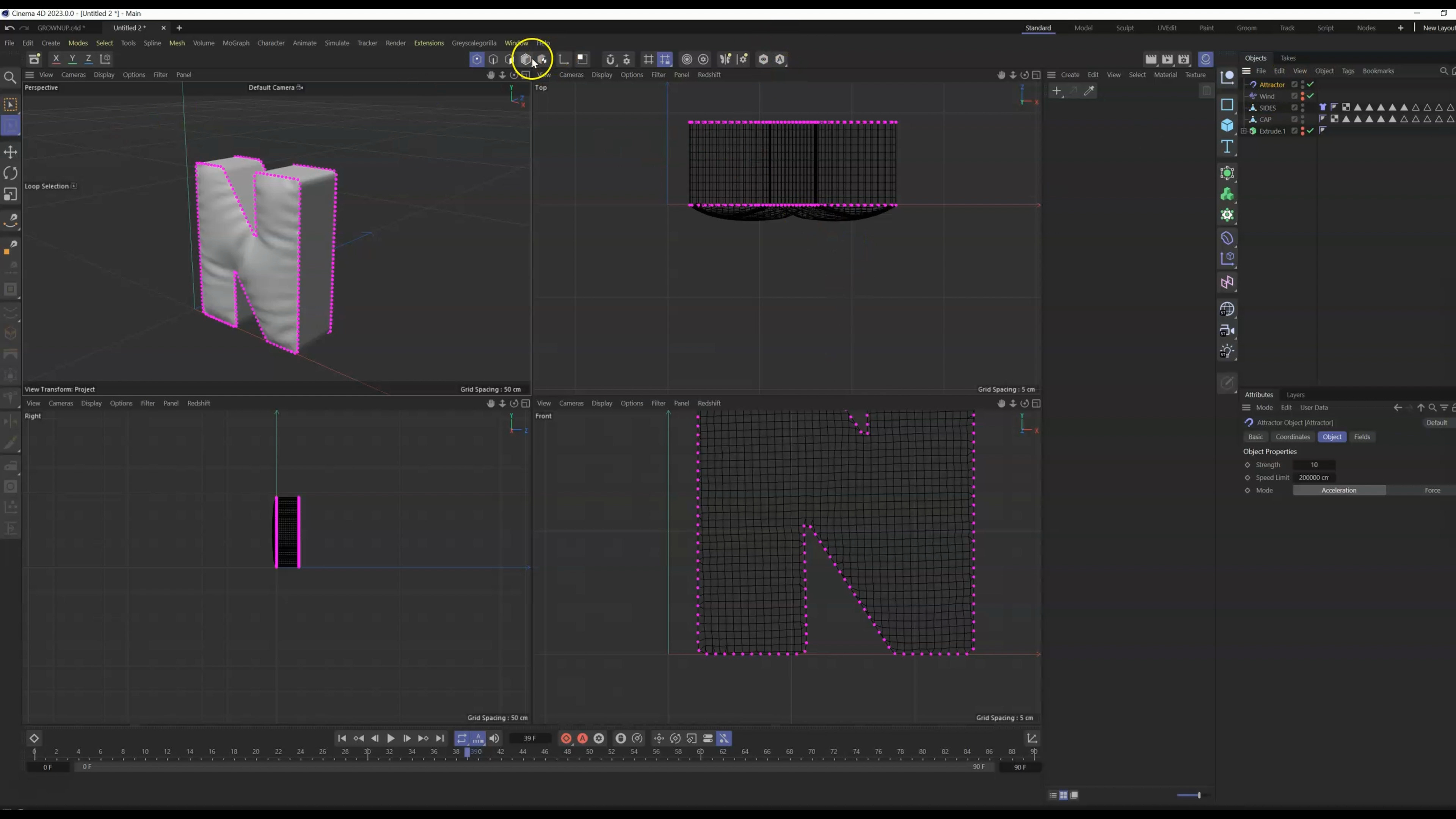Viewport: 1456px width, 819px height.
Task: Open the keyframe settings gear in timeline
Action: [x=599, y=738]
